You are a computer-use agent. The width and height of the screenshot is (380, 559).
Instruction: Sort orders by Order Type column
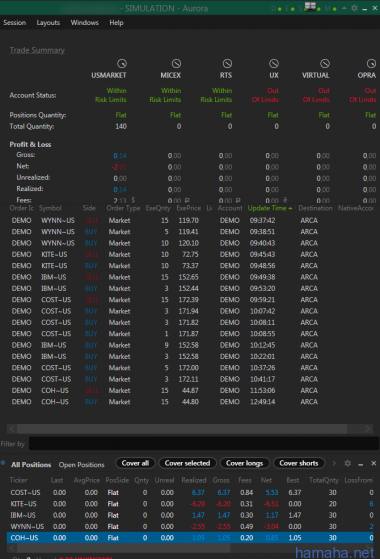(x=123, y=208)
